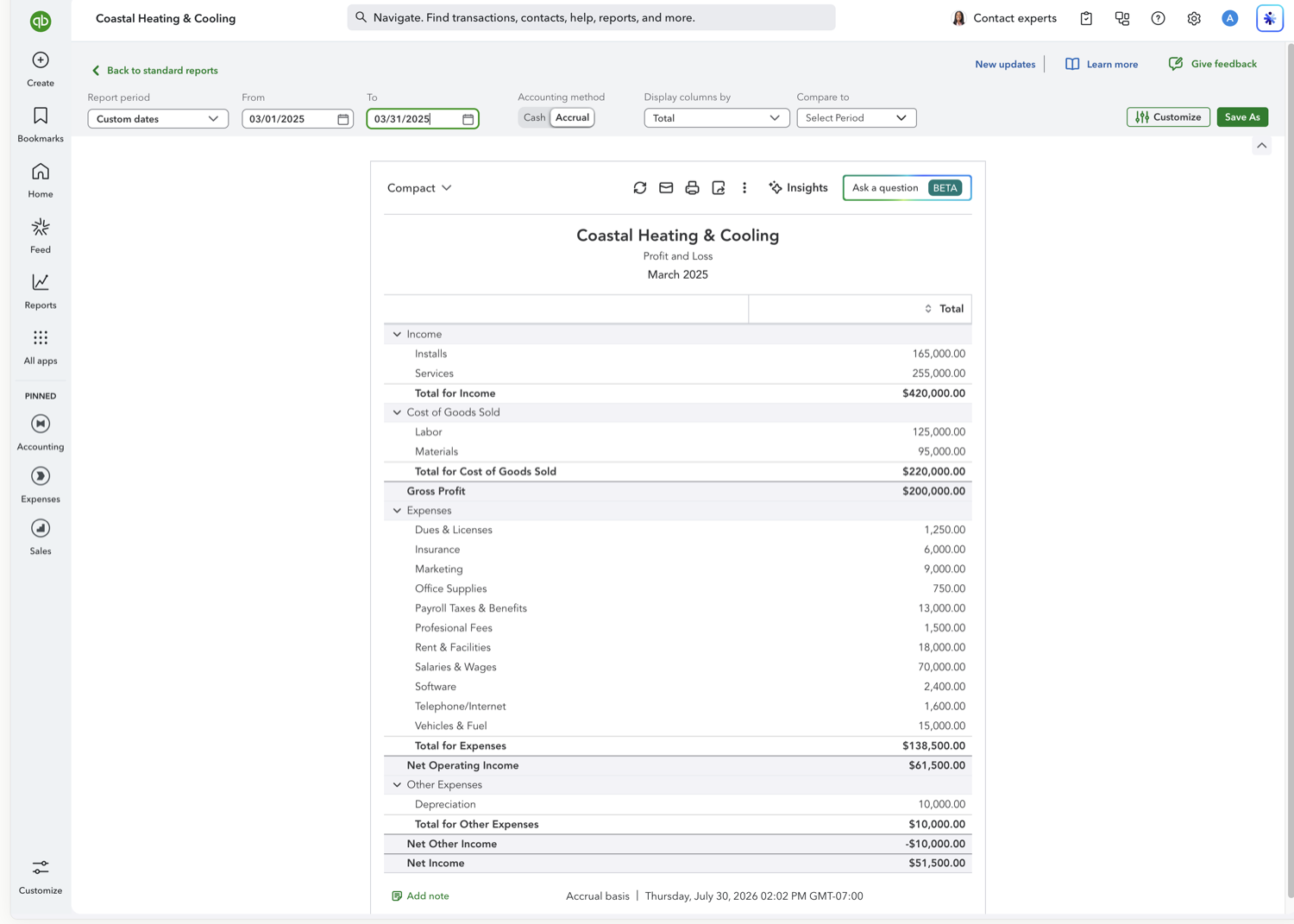
Task: Click the header icon beside the clipboard
Action: coord(1122,18)
